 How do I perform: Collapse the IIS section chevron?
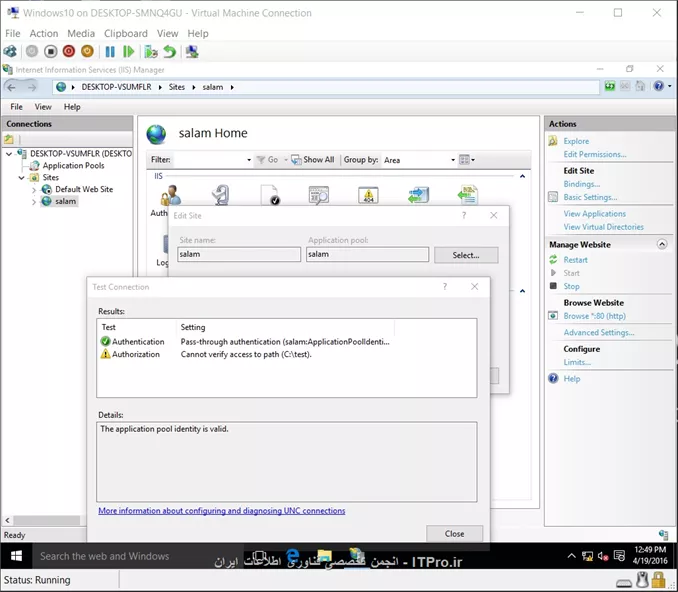[x=522, y=176]
